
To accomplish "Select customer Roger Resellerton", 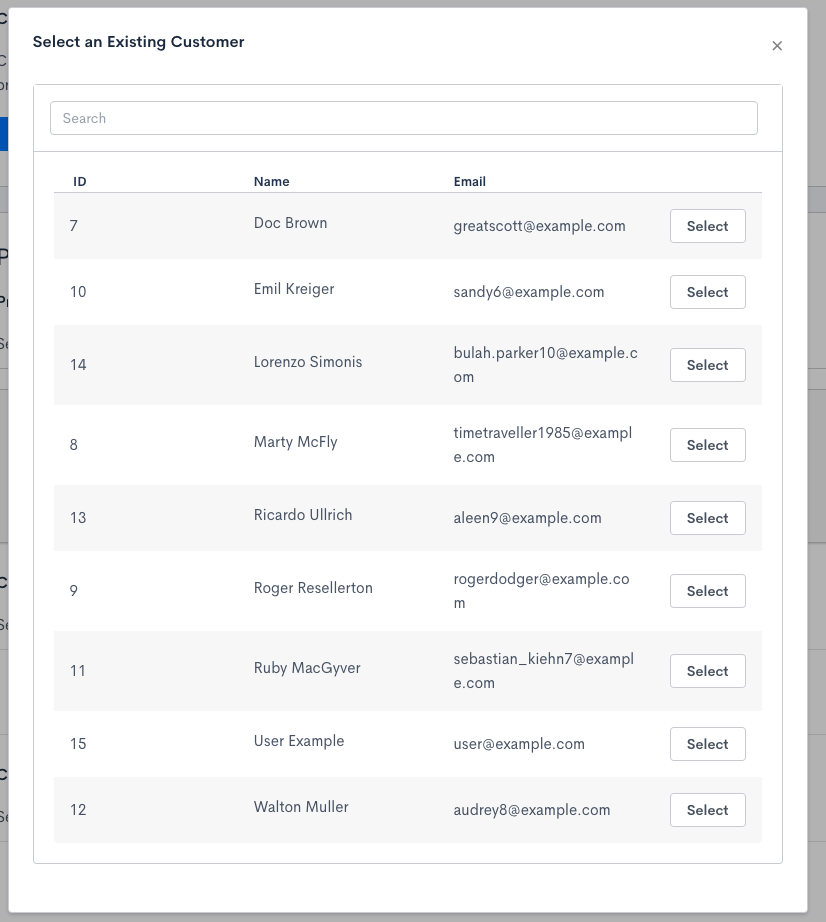I will [707, 591].
